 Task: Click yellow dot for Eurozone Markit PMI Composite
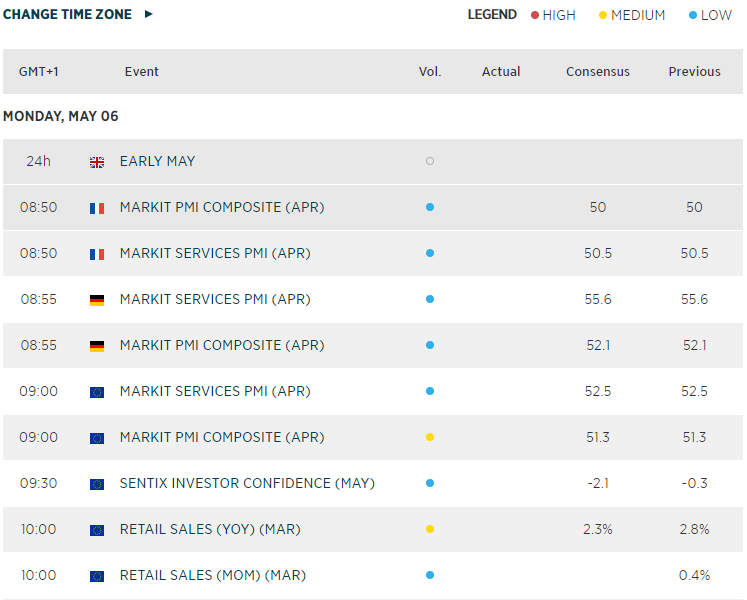(x=430, y=438)
